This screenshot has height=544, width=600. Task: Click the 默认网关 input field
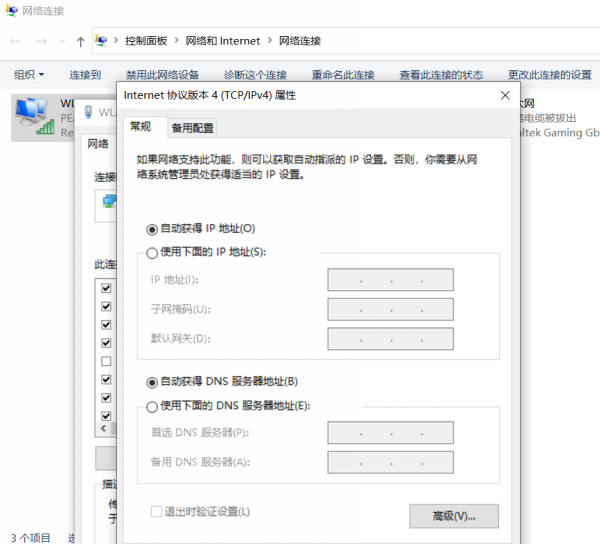pyautogui.click(x=390, y=339)
